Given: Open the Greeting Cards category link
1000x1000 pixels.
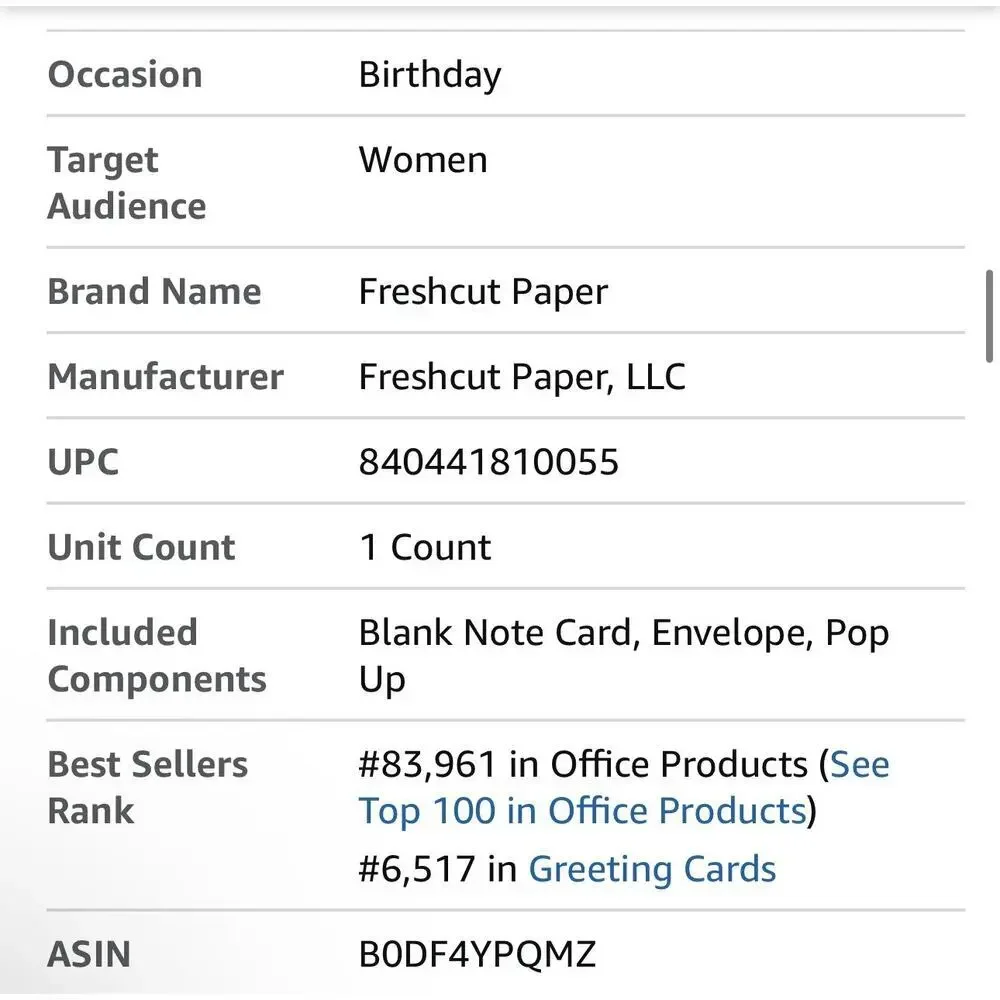Looking at the screenshot, I should coord(652,869).
